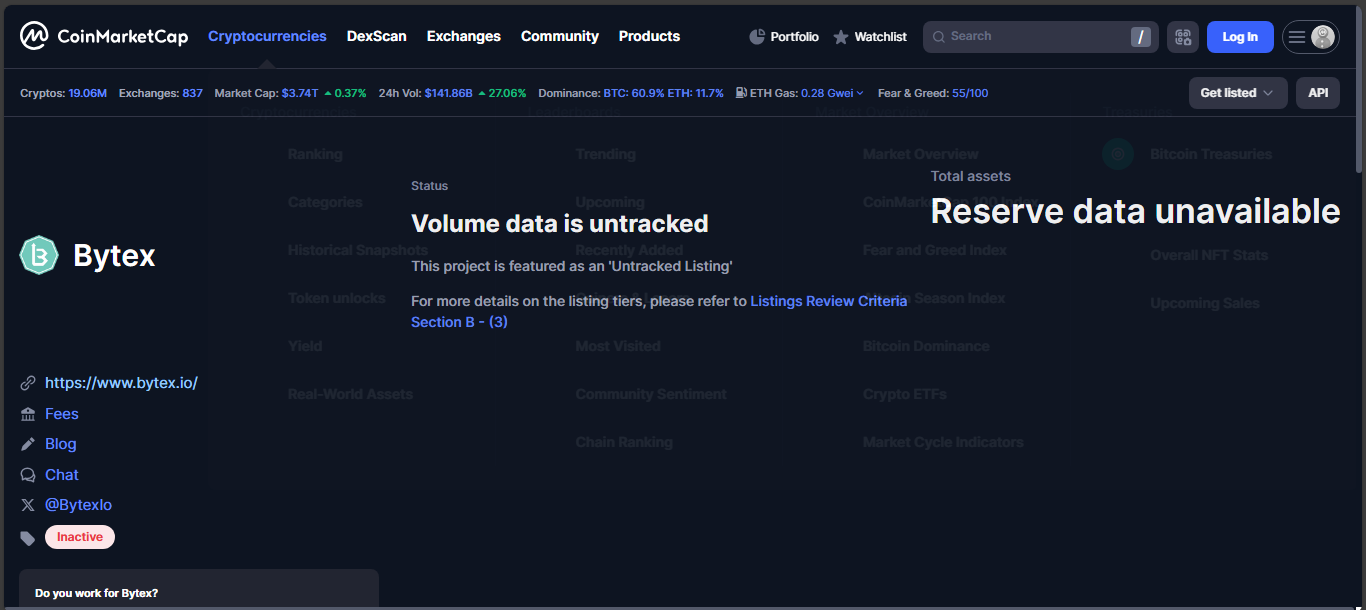Select Categories in the dropdown menu
Viewport: 1366px width, 610px height.
(325, 202)
